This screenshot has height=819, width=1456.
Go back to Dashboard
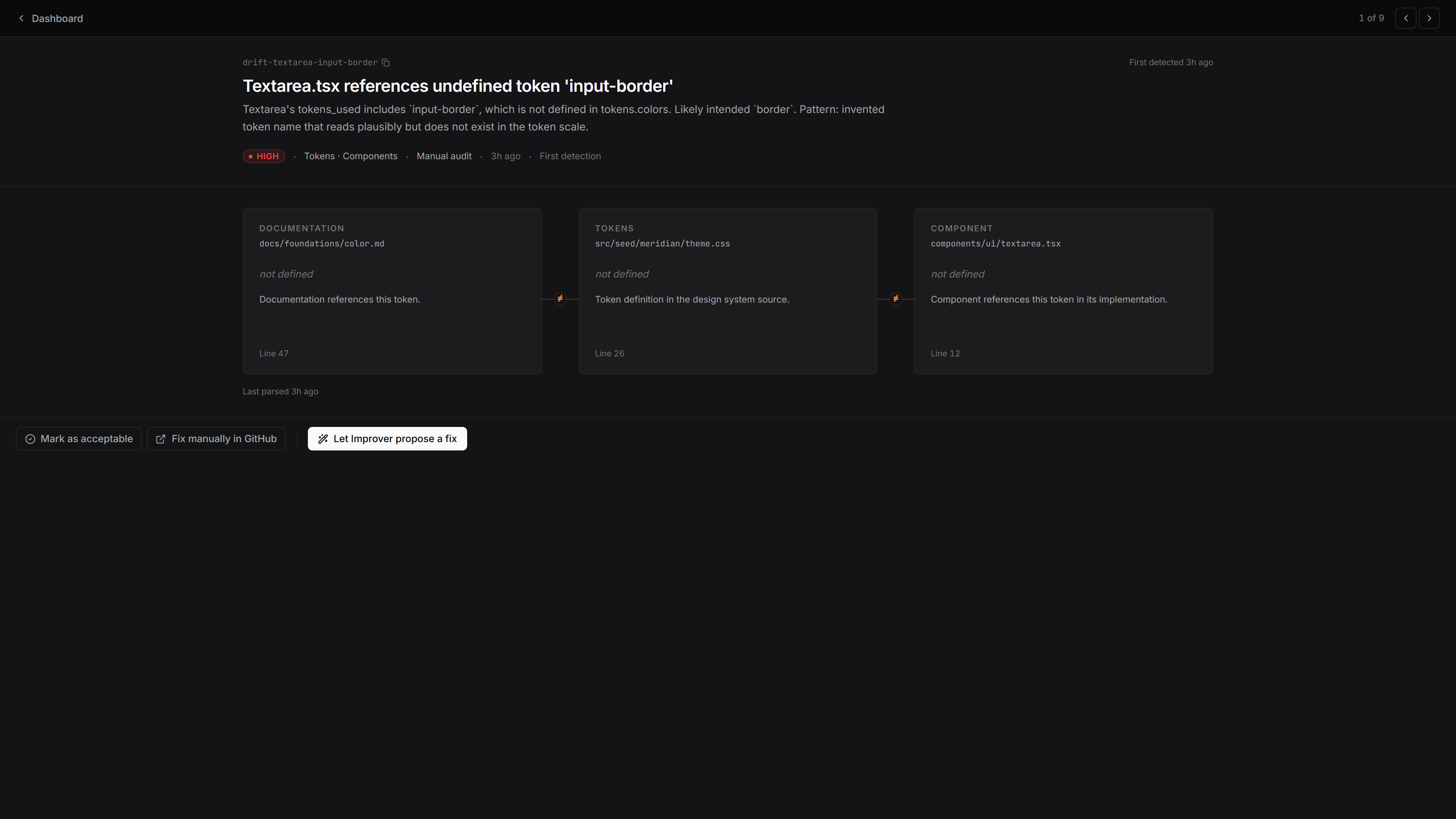50,18
